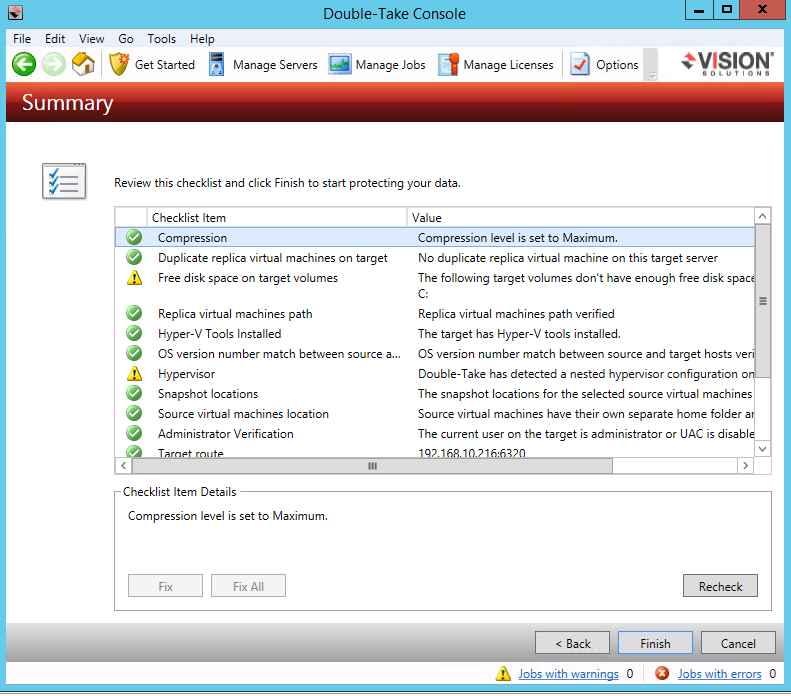
Task: Select the Compression checklist item
Action: pyautogui.click(x=435, y=238)
